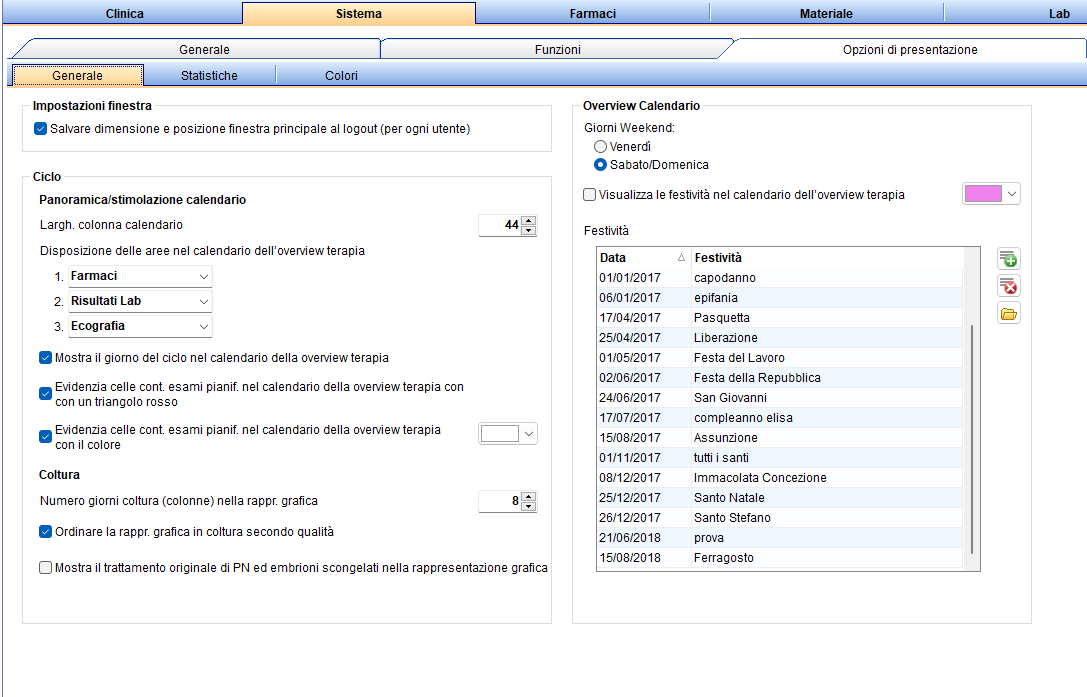
Task: Select the Santo Stefano row
Action: (x=780, y=518)
